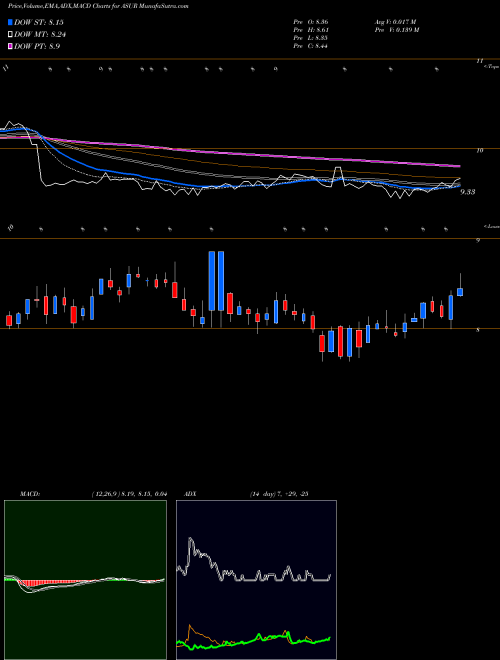Click the 10 price axis label
The width and height of the screenshot is (500, 660).
(479, 150)
